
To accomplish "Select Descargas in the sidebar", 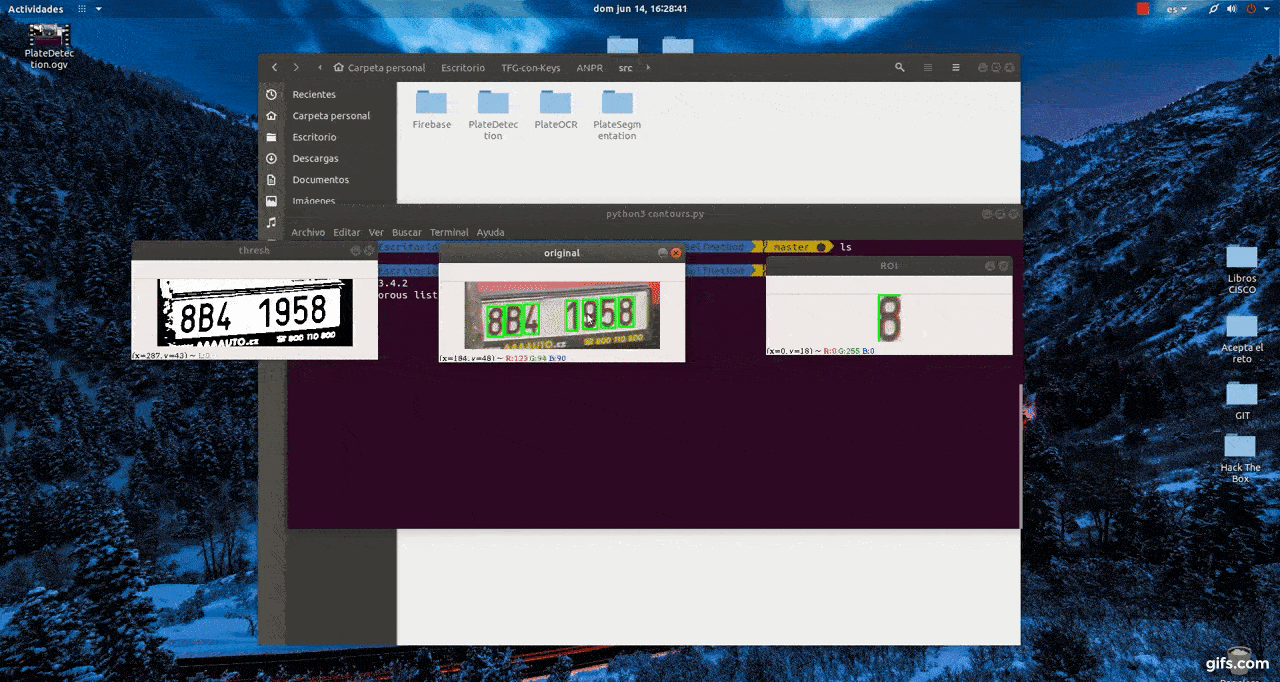I will pyautogui.click(x=315, y=158).
